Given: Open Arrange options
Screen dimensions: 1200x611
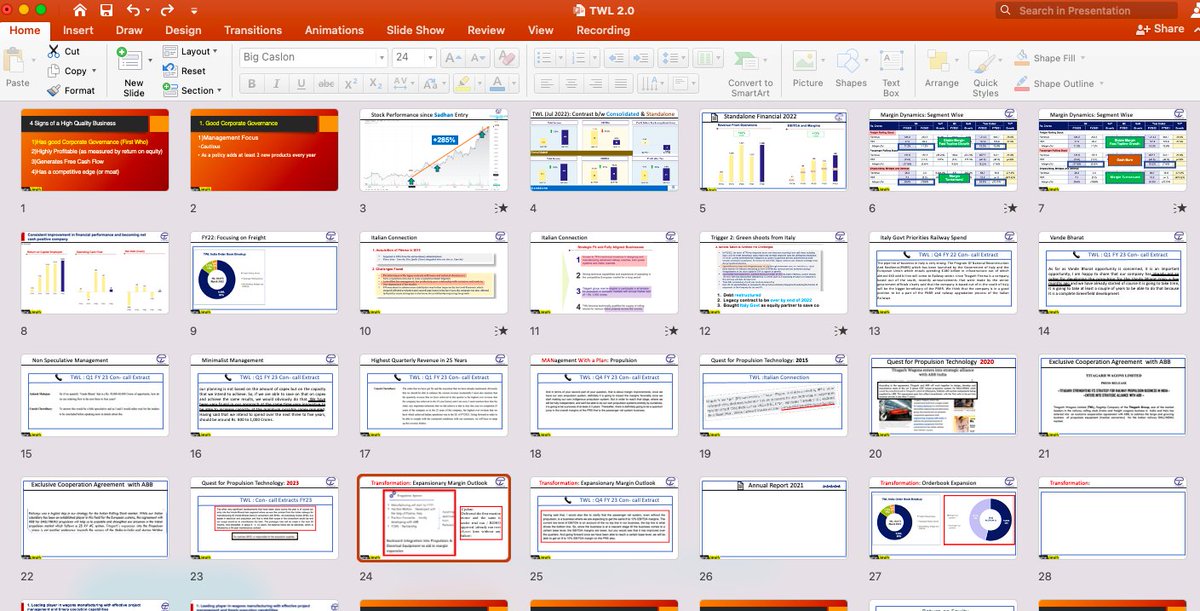Looking at the screenshot, I should [942, 70].
